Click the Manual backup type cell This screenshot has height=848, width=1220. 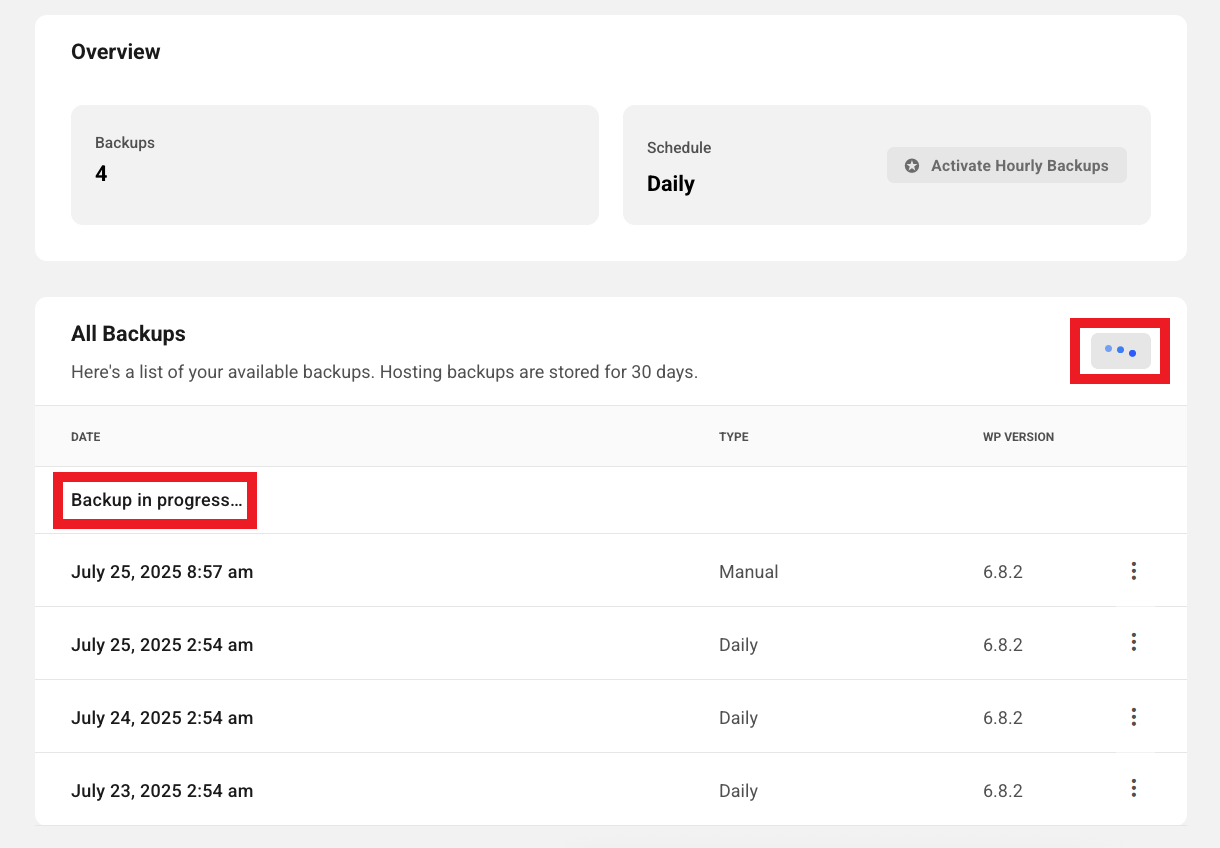tap(748, 572)
